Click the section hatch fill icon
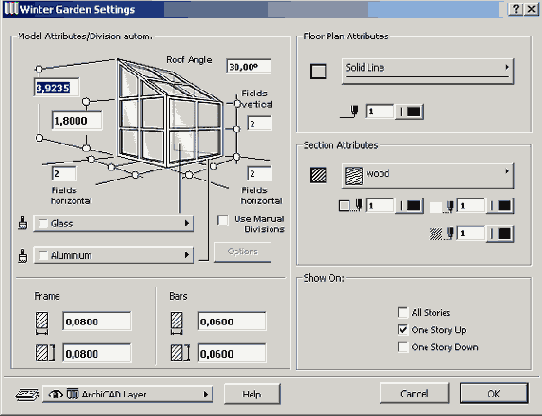This screenshot has width=542, height=416. (318, 175)
